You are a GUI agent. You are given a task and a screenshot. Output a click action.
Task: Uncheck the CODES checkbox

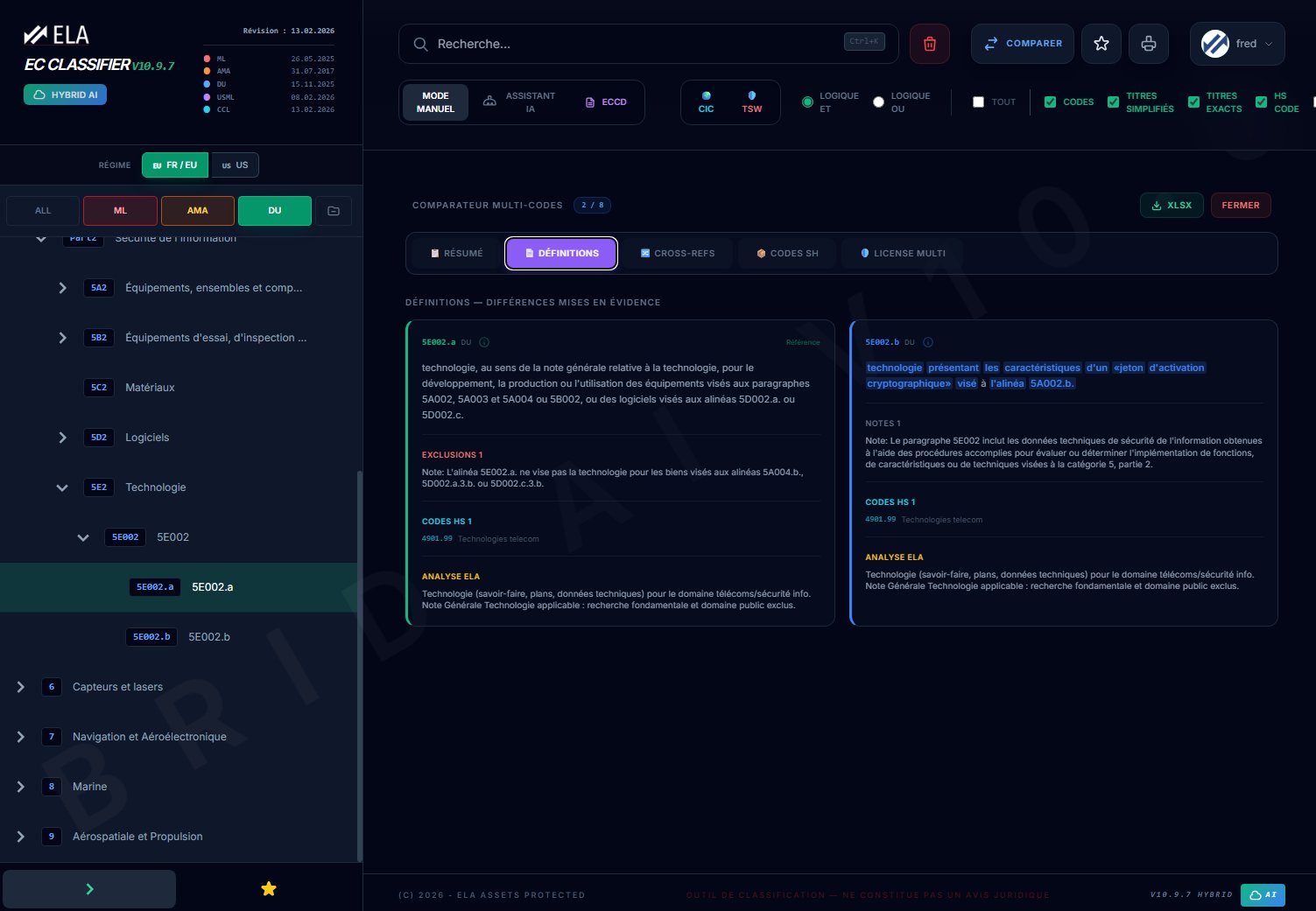[x=1050, y=102]
